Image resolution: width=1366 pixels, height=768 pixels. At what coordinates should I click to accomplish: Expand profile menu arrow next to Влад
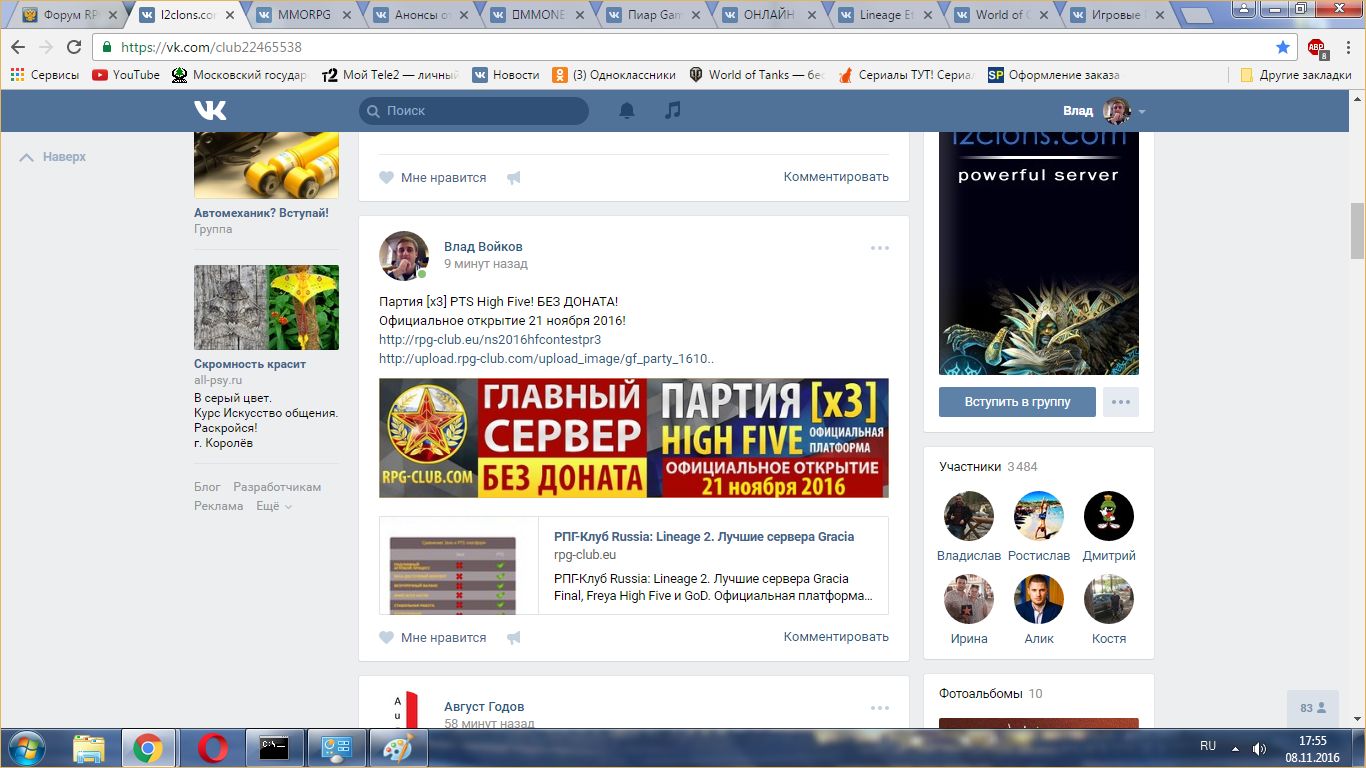[x=1142, y=112]
